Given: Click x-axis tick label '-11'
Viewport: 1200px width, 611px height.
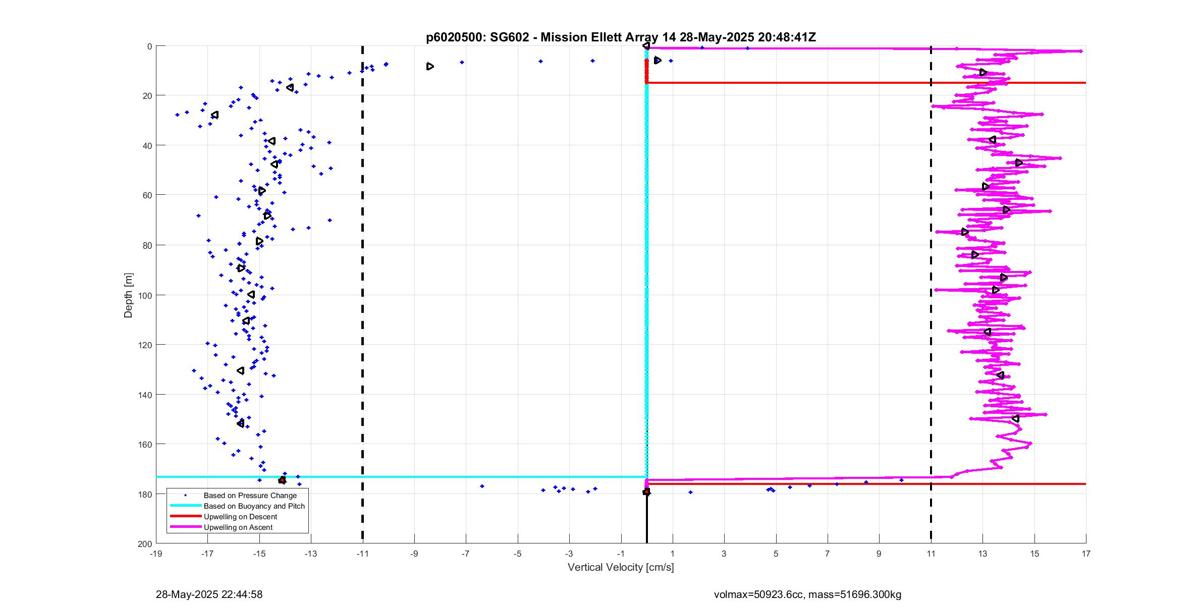Looking at the screenshot, I should 362,553.
